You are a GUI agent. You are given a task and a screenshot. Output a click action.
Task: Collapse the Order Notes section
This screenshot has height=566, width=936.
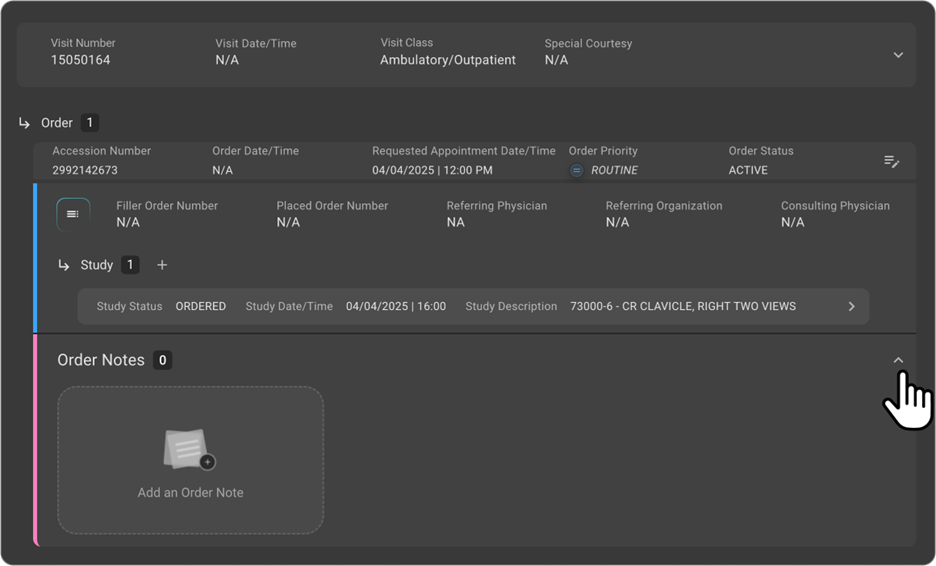tap(897, 360)
